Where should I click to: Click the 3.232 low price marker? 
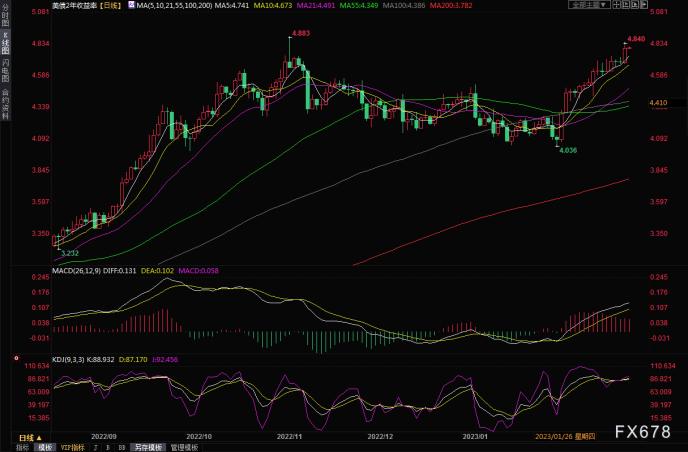click(70, 253)
